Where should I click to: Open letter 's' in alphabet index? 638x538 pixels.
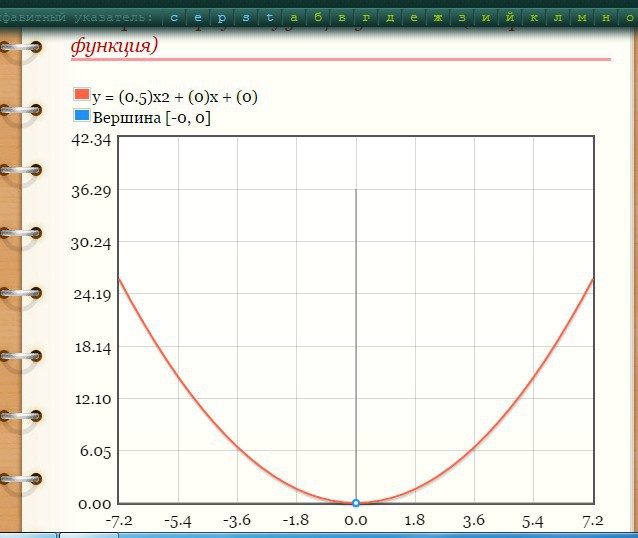(246, 18)
